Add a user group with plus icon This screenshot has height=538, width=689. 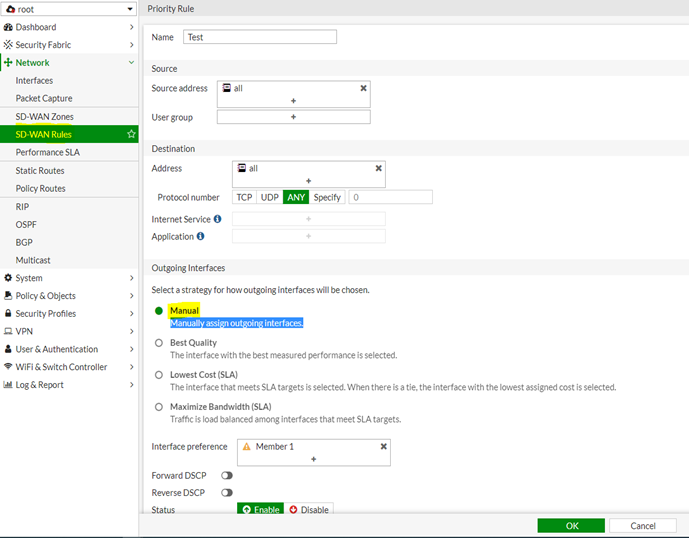pyautogui.click(x=294, y=117)
